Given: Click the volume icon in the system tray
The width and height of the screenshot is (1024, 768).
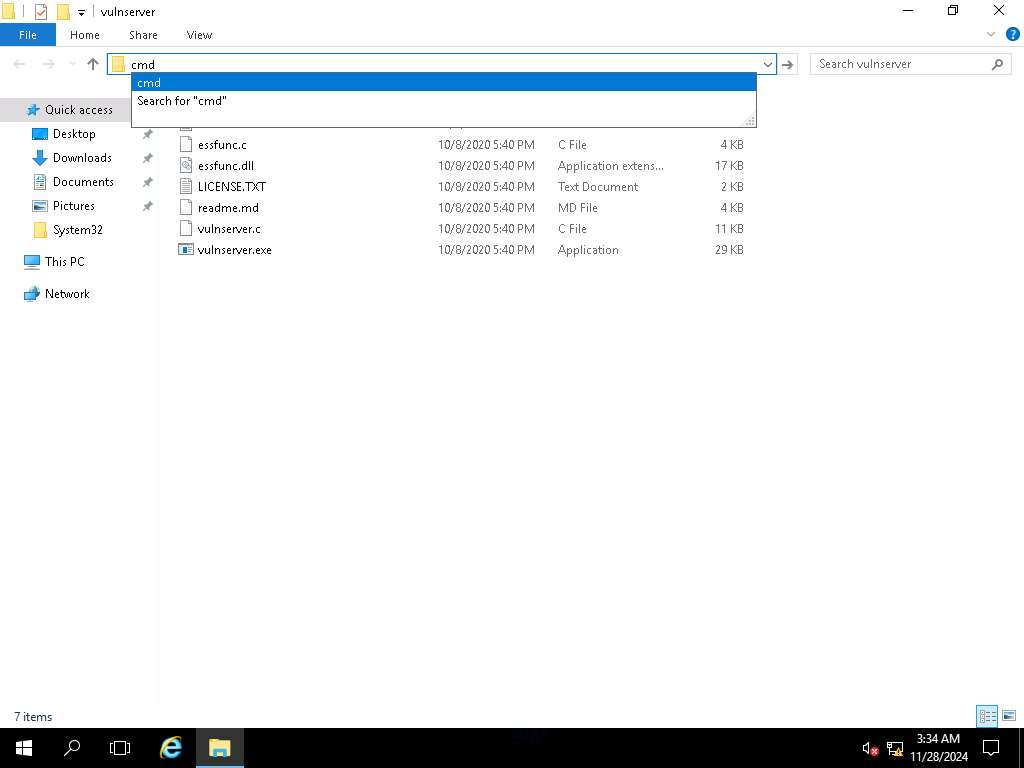Looking at the screenshot, I should pos(869,748).
